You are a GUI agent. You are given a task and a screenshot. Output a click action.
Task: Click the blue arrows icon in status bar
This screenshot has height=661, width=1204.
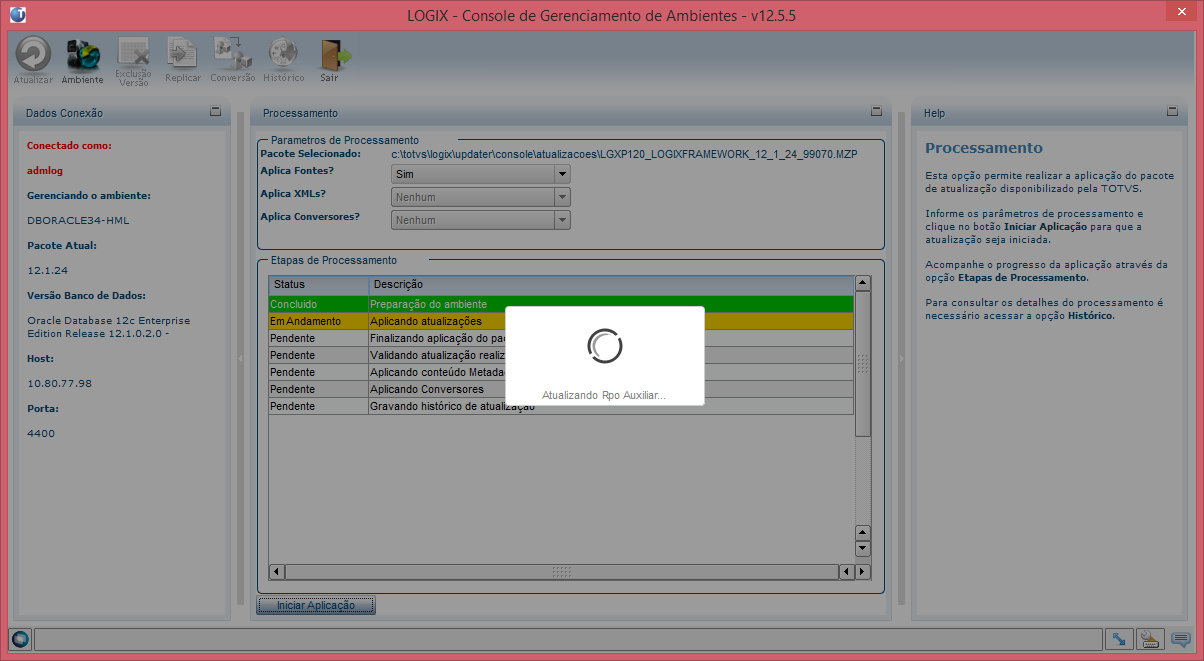click(x=1118, y=639)
